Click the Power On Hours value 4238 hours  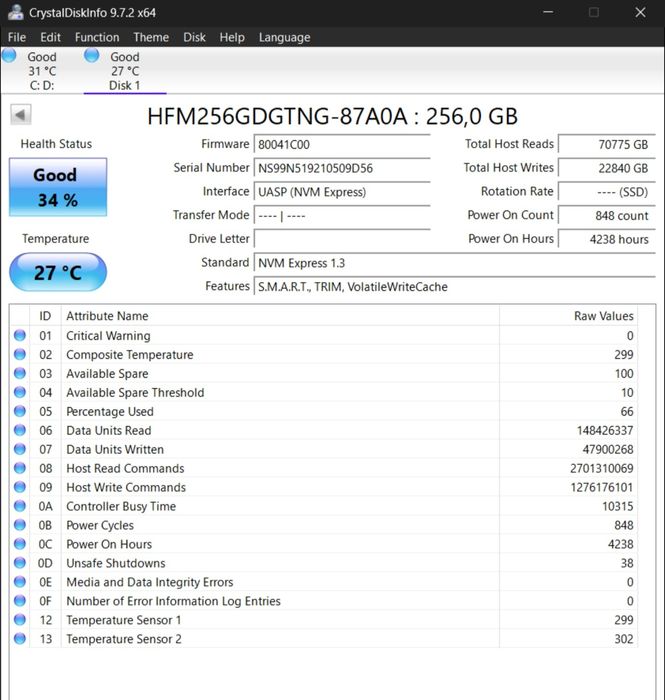point(607,239)
